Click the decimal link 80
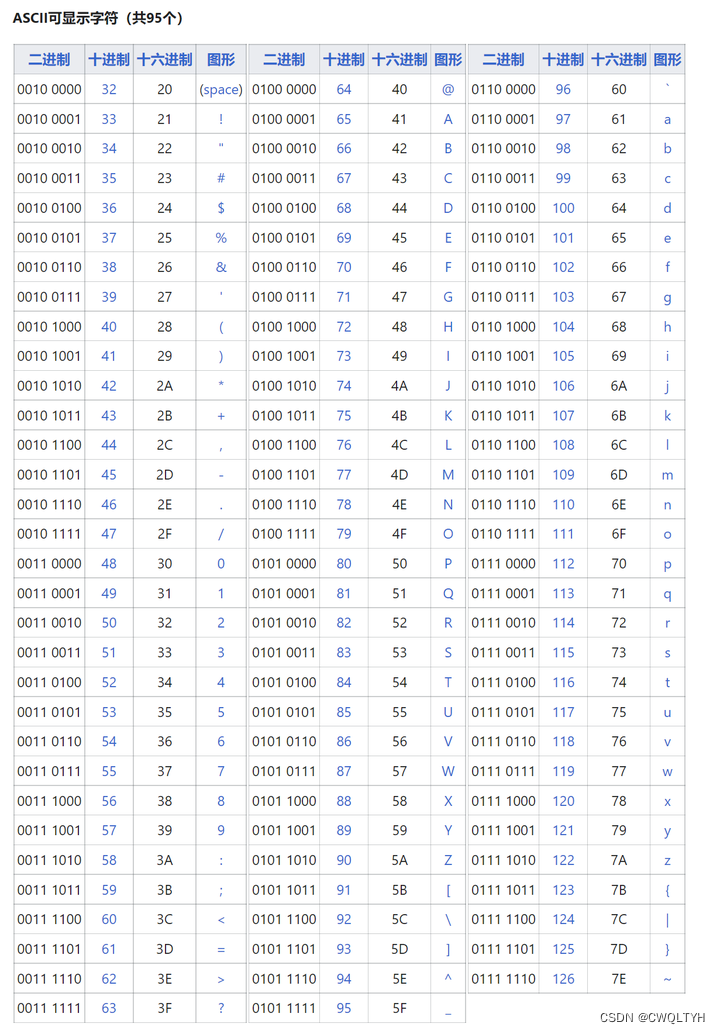Viewport: 720px width, 1034px height. [x=344, y=564]
